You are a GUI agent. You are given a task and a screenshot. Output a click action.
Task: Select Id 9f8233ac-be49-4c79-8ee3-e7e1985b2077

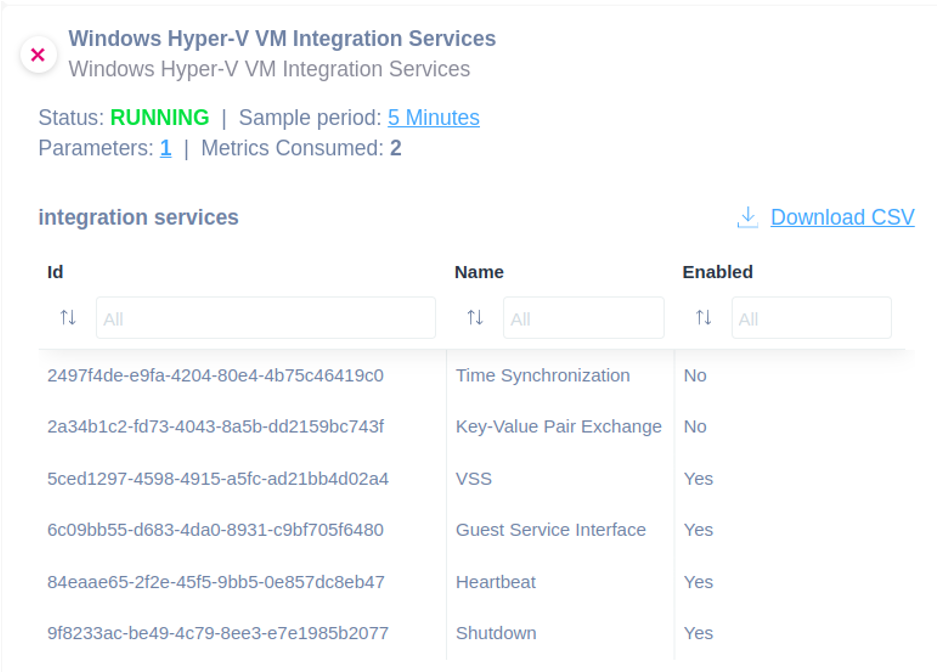(x=218, y=633)
